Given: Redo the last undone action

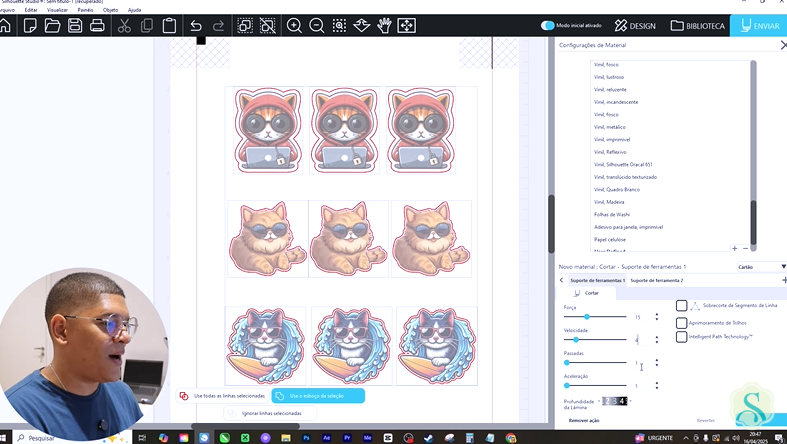Looking at the screenshot, I should point(218,26).
